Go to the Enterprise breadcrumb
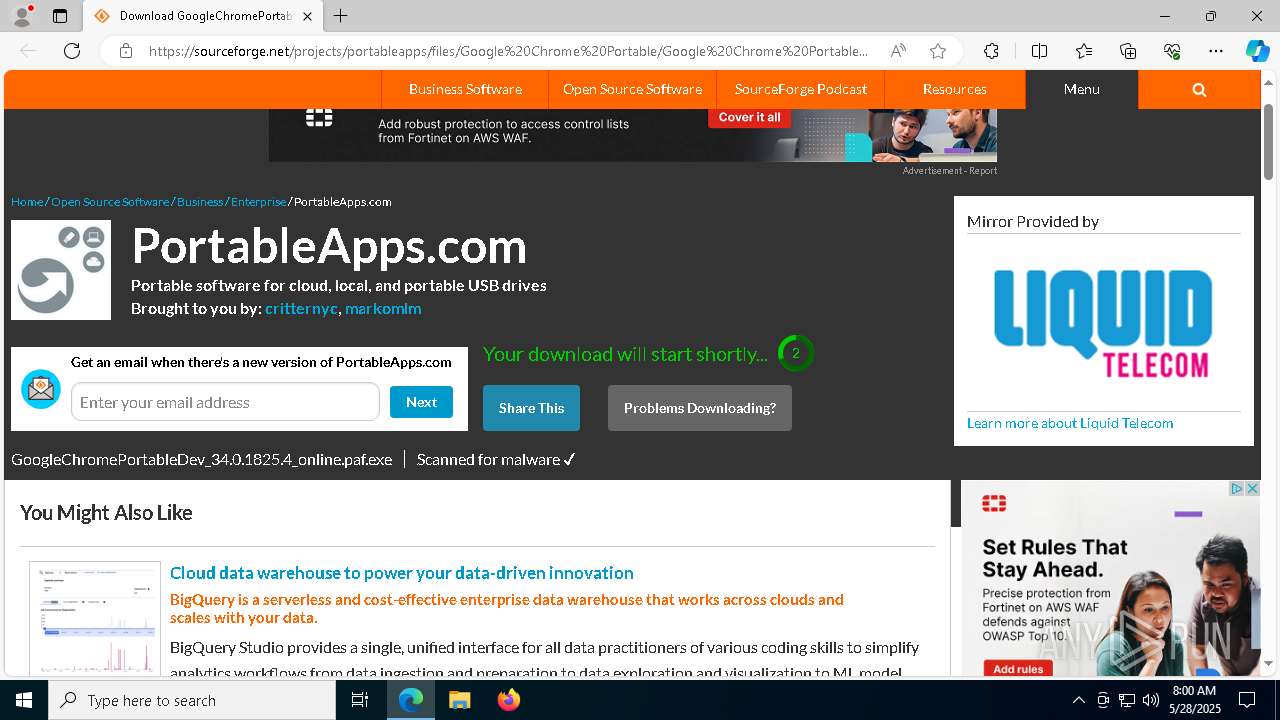 coord(258,202)
